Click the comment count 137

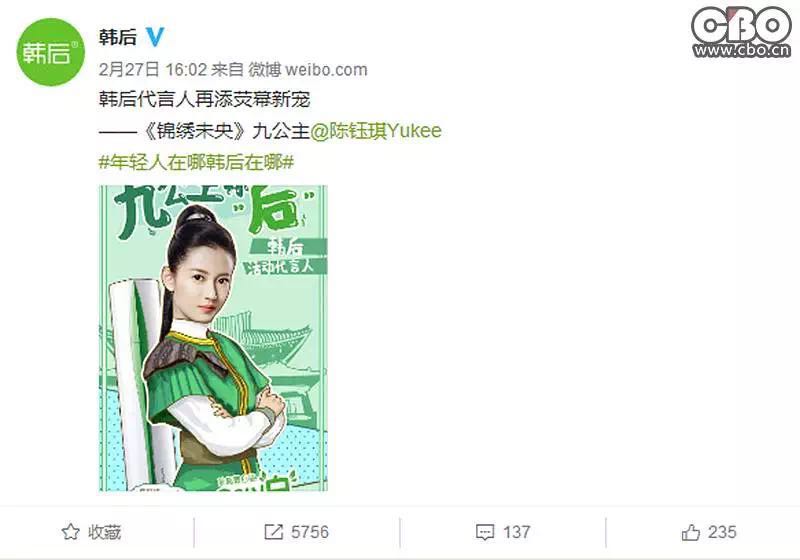[x=516, y=532]
